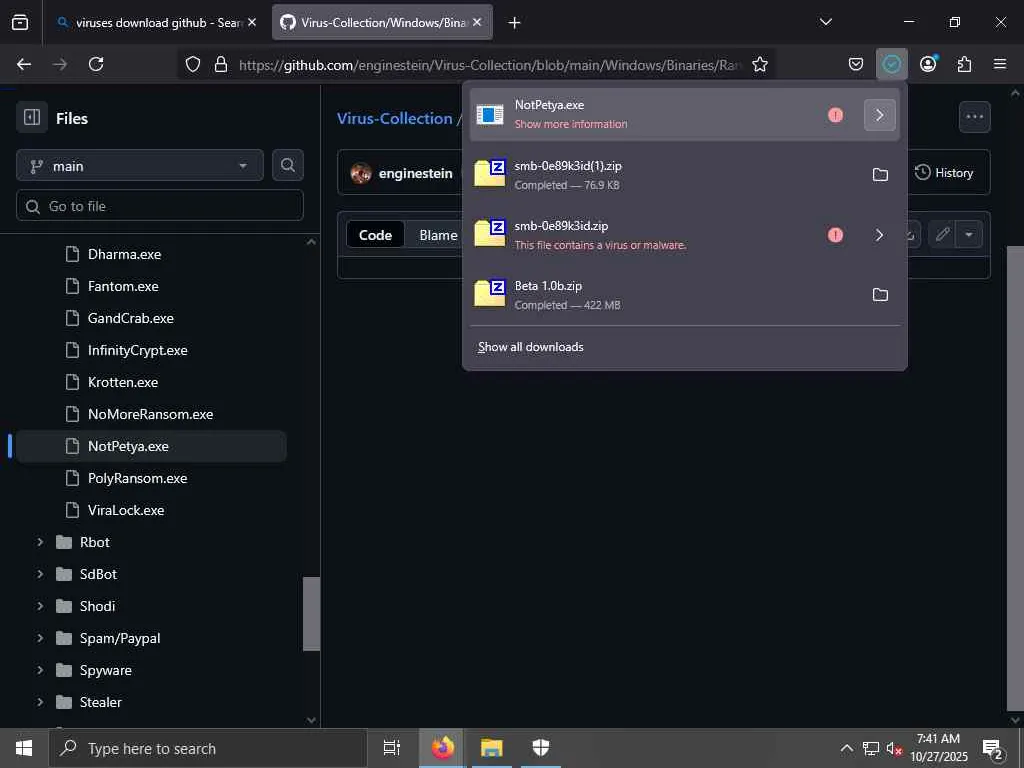Show details arrow for NotPetya.exe download
Viewport: 1024px width, 768px height.
[880, 115]
